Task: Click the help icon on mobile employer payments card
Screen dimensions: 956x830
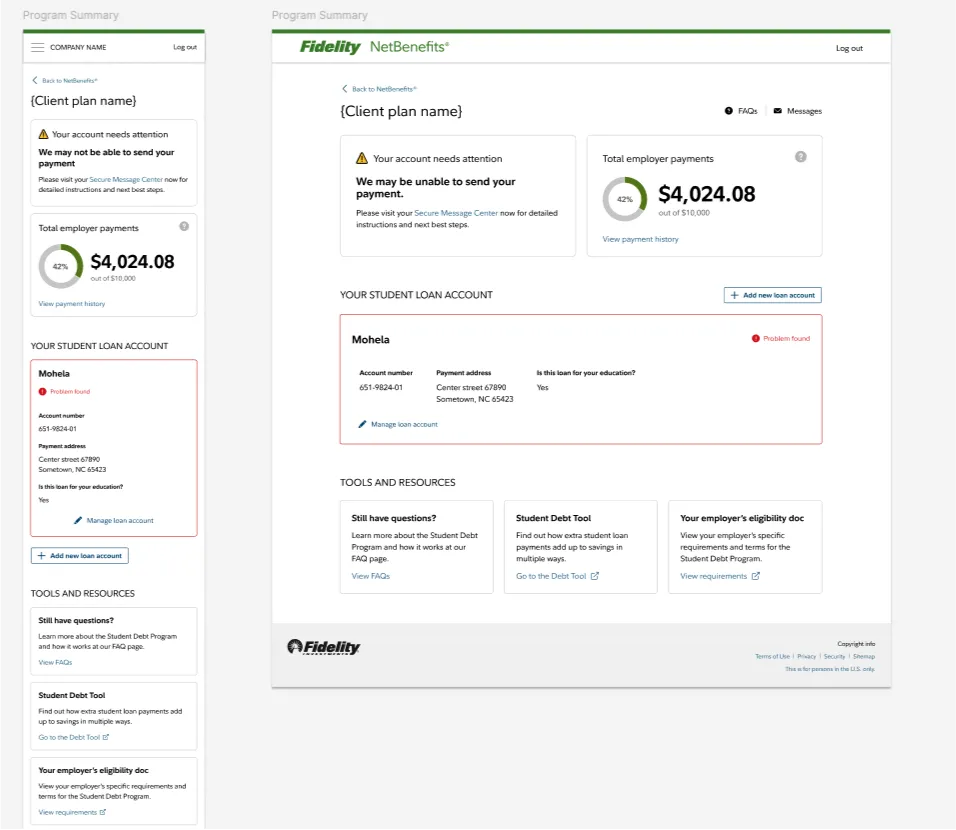Action: pos(184,226)
